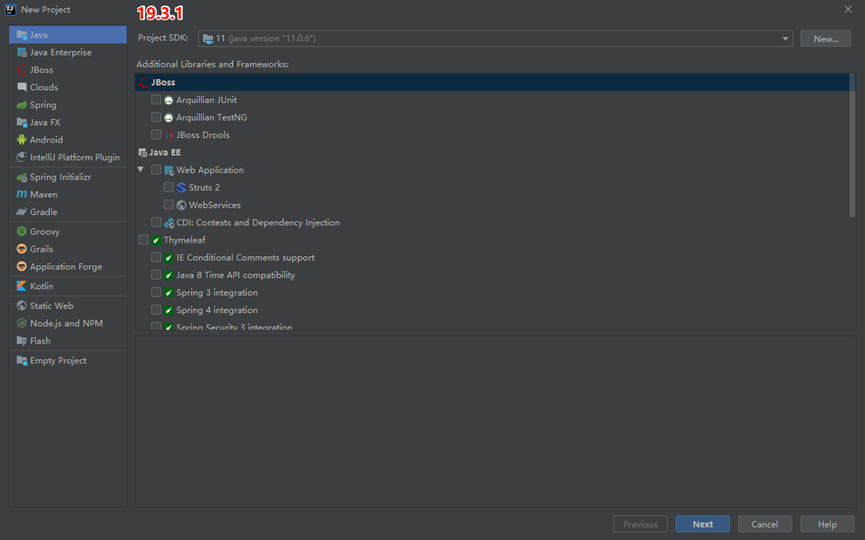This screenshot has width=865, height=540.
Task: Click the Node.js and NPM icon
Action: point(22,323)
